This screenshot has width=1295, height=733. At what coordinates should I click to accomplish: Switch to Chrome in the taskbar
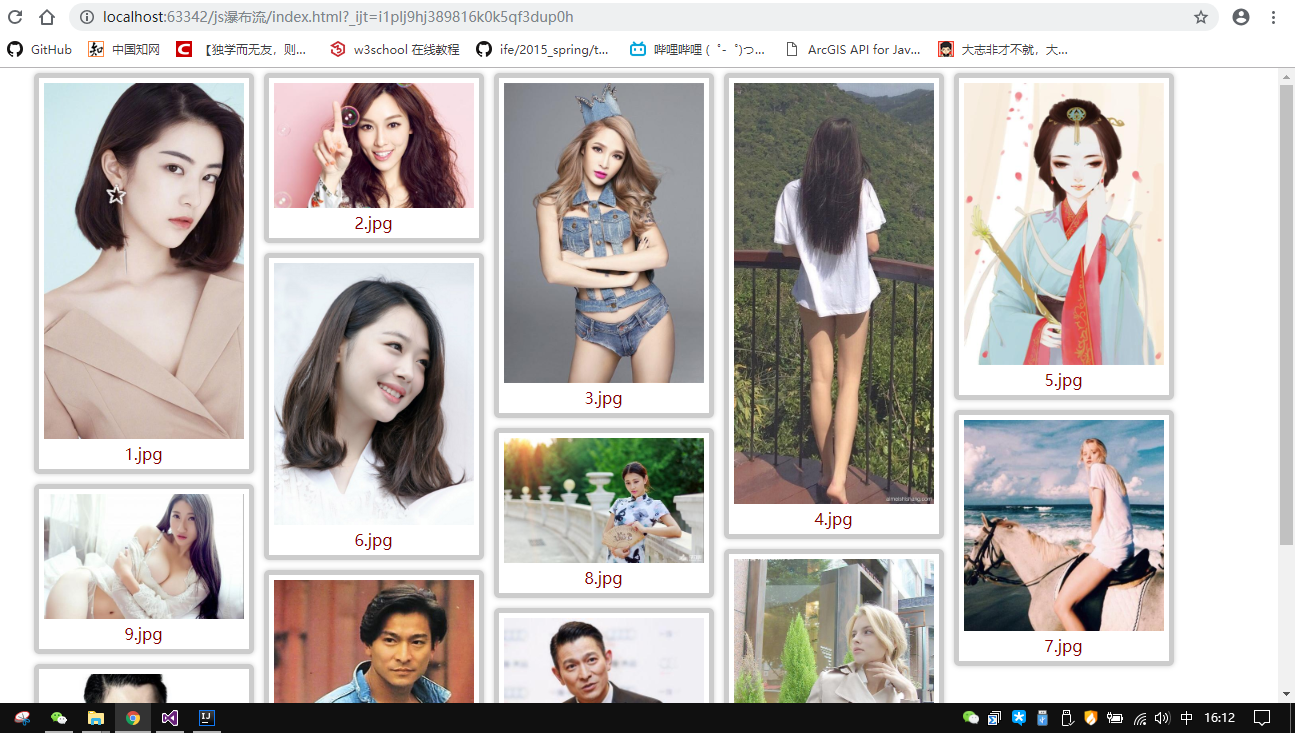coord(133,718)
